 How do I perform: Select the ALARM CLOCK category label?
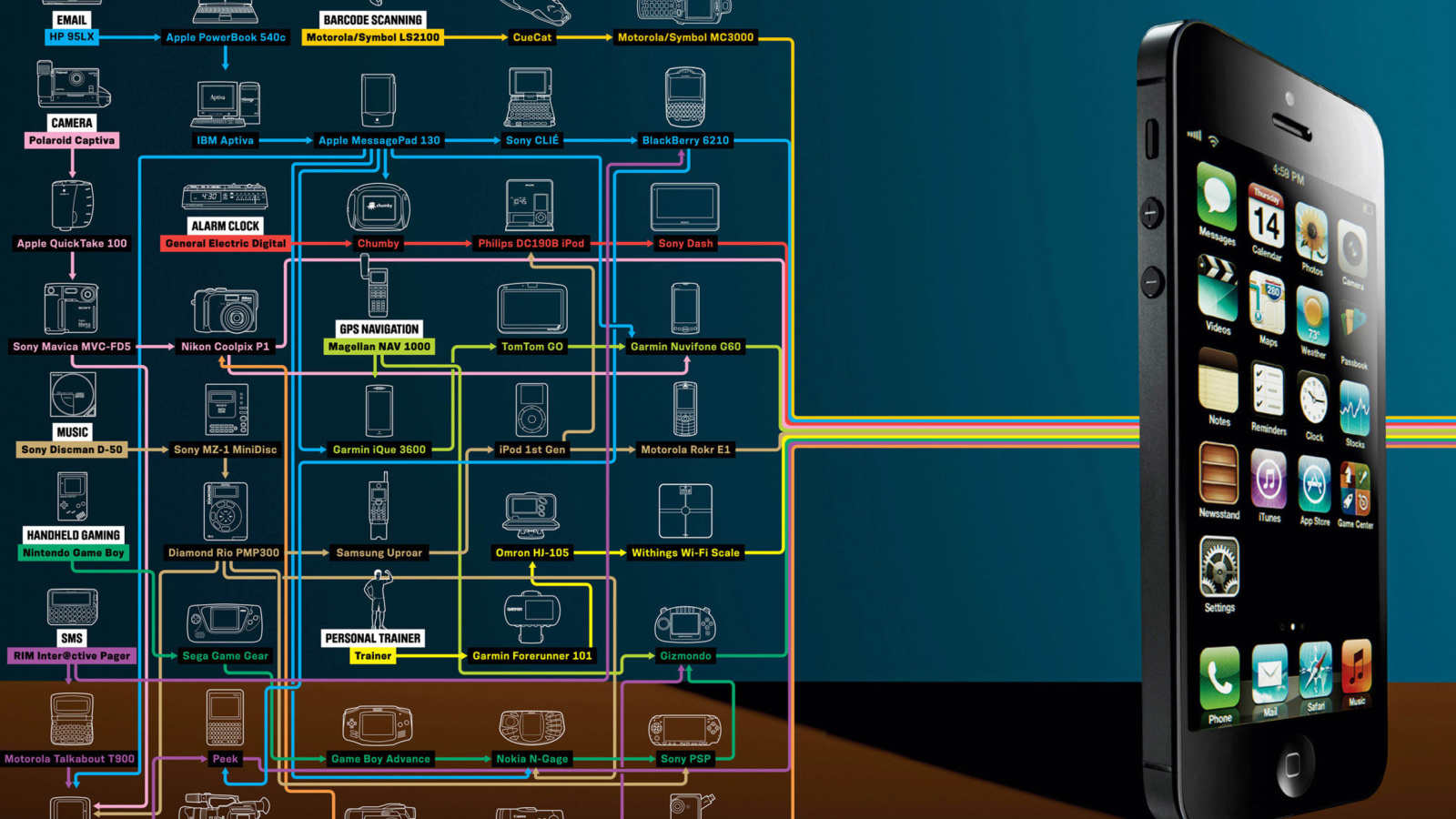point(226,226)
